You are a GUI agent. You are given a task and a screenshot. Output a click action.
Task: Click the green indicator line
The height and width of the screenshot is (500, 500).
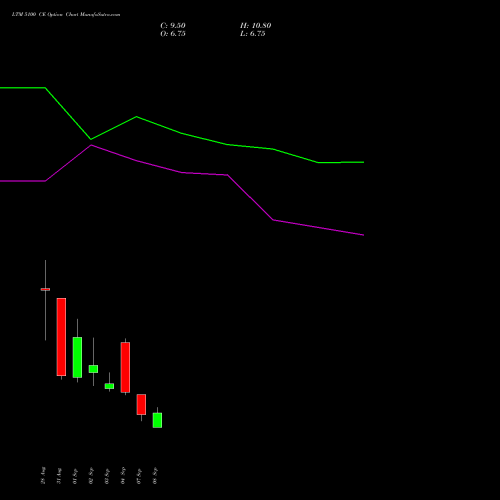click(x=182, y=133)
